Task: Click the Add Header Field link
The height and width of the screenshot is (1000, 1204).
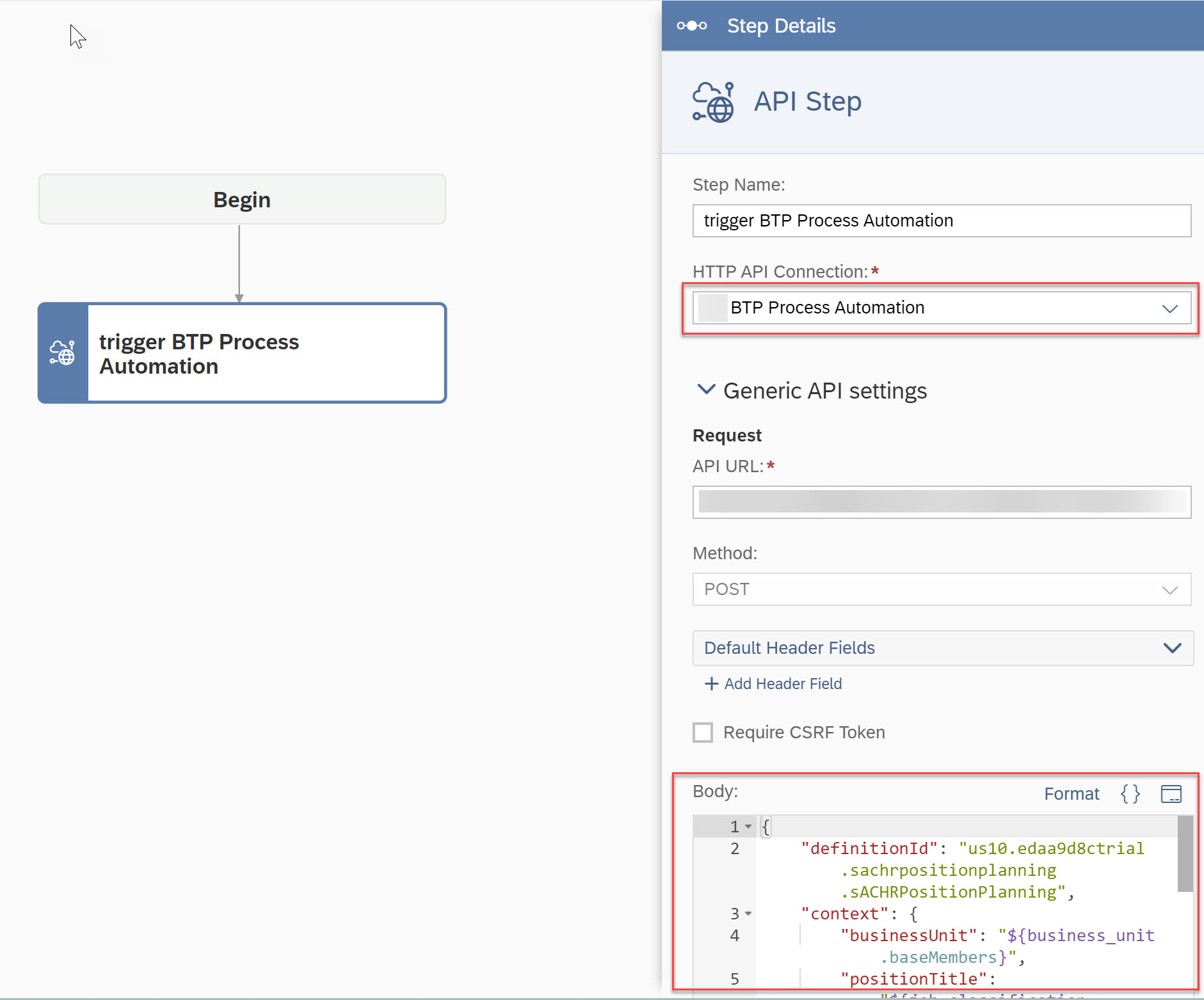Action: coord(782,684)
